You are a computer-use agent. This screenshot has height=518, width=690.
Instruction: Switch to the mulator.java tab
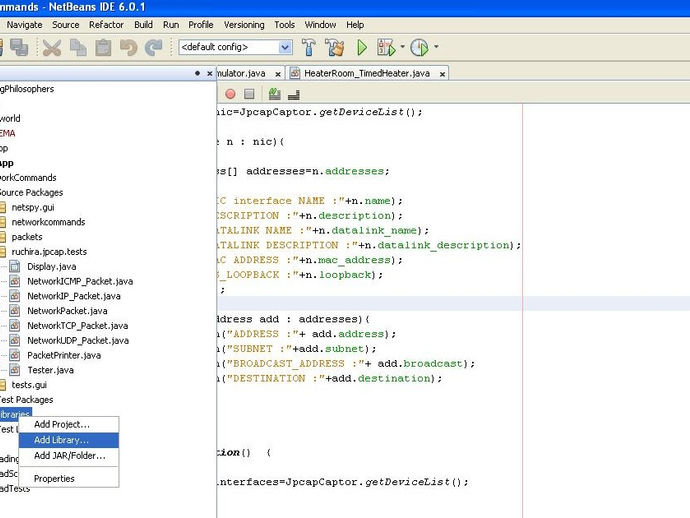click(x=241, y=73)
